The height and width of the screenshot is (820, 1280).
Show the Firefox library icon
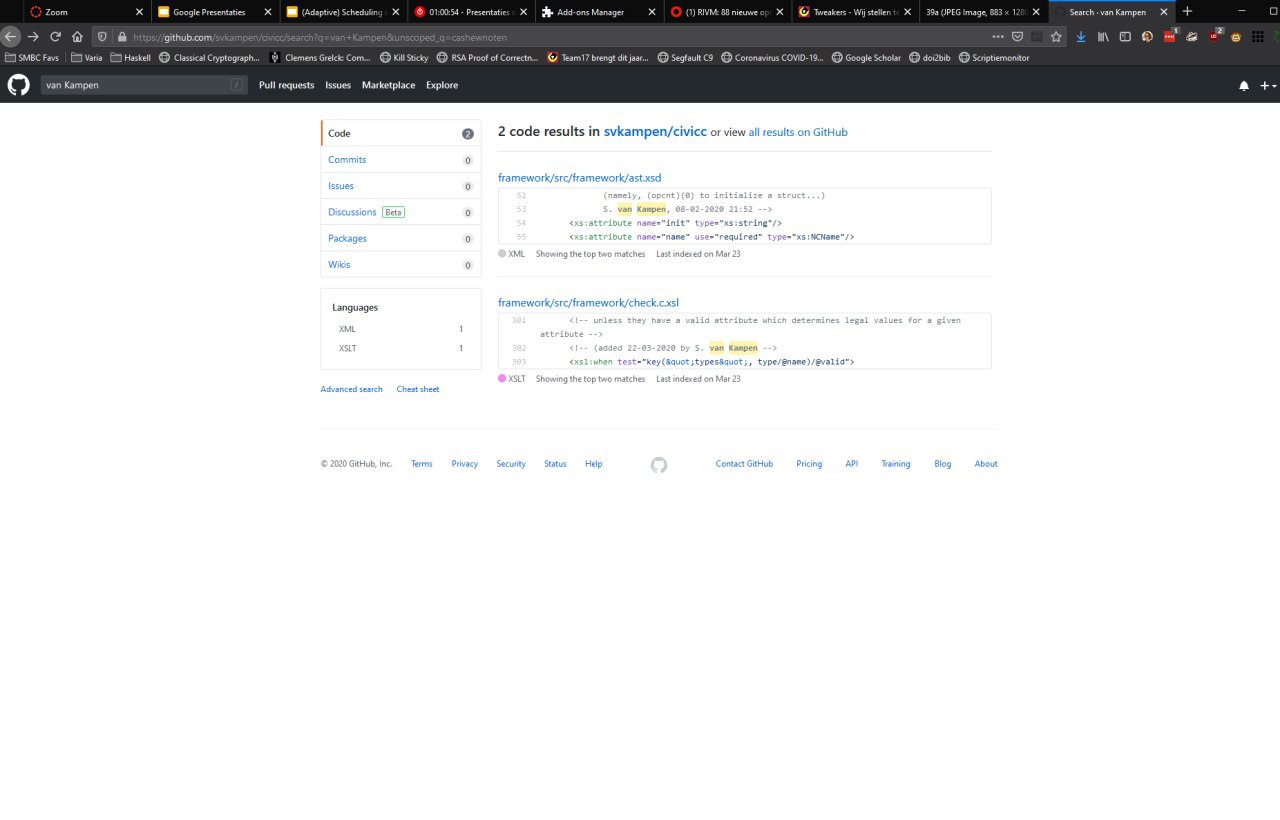point(1103,36)
